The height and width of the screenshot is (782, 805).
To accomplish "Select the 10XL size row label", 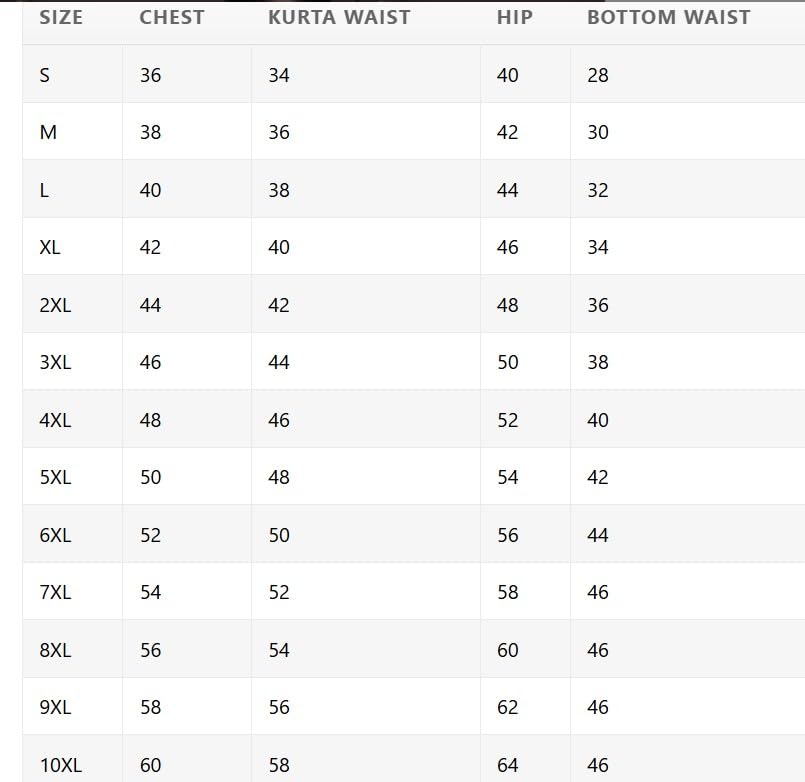I will 61,766.
